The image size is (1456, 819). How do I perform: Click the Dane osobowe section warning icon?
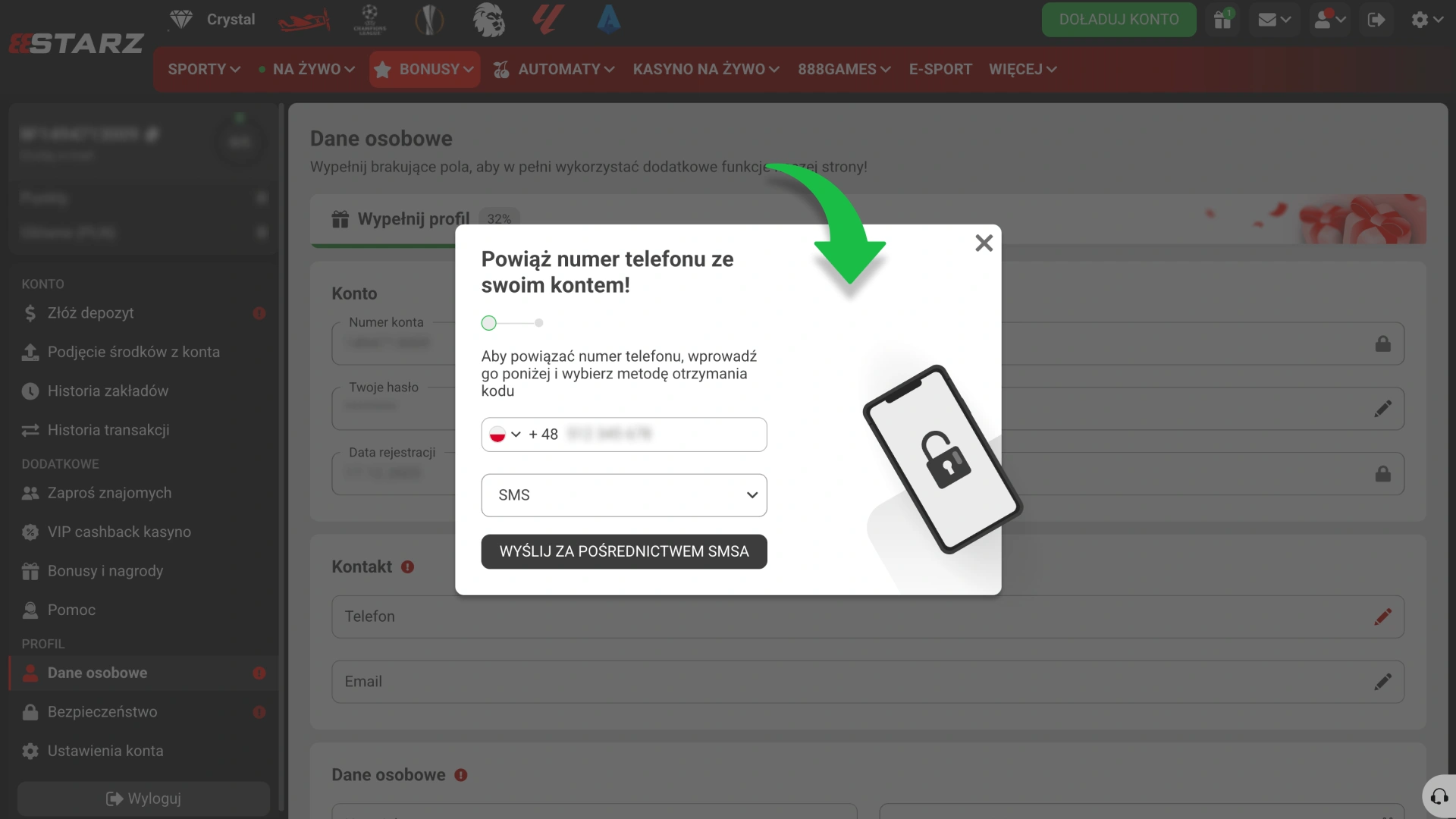pyautogui.click(x=460, y=775)
